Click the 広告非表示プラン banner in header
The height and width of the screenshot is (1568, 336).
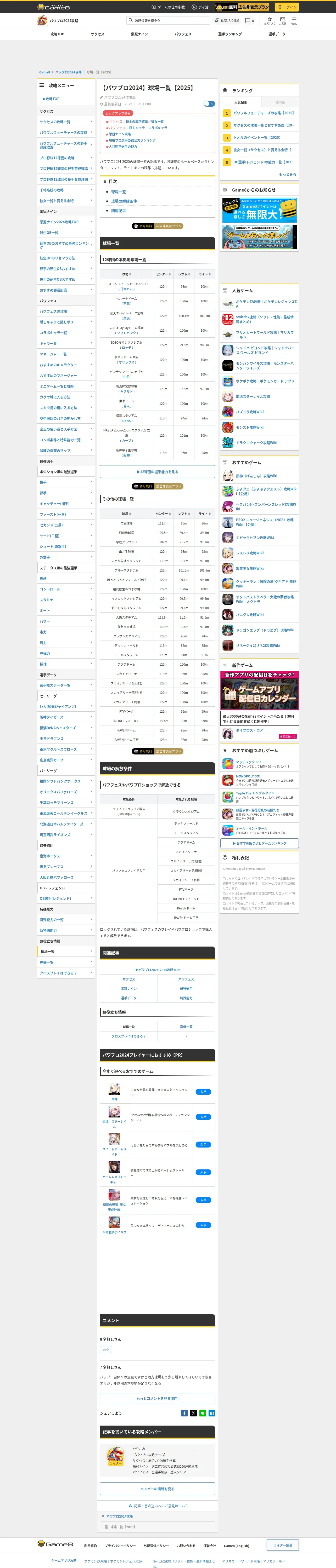point(242,7)
